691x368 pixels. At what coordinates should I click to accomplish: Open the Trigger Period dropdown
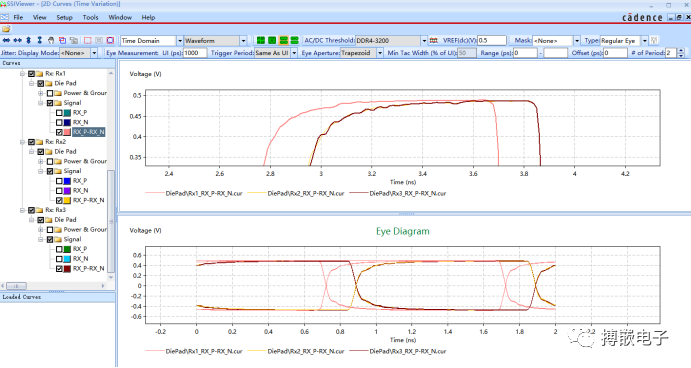point(294,53)
